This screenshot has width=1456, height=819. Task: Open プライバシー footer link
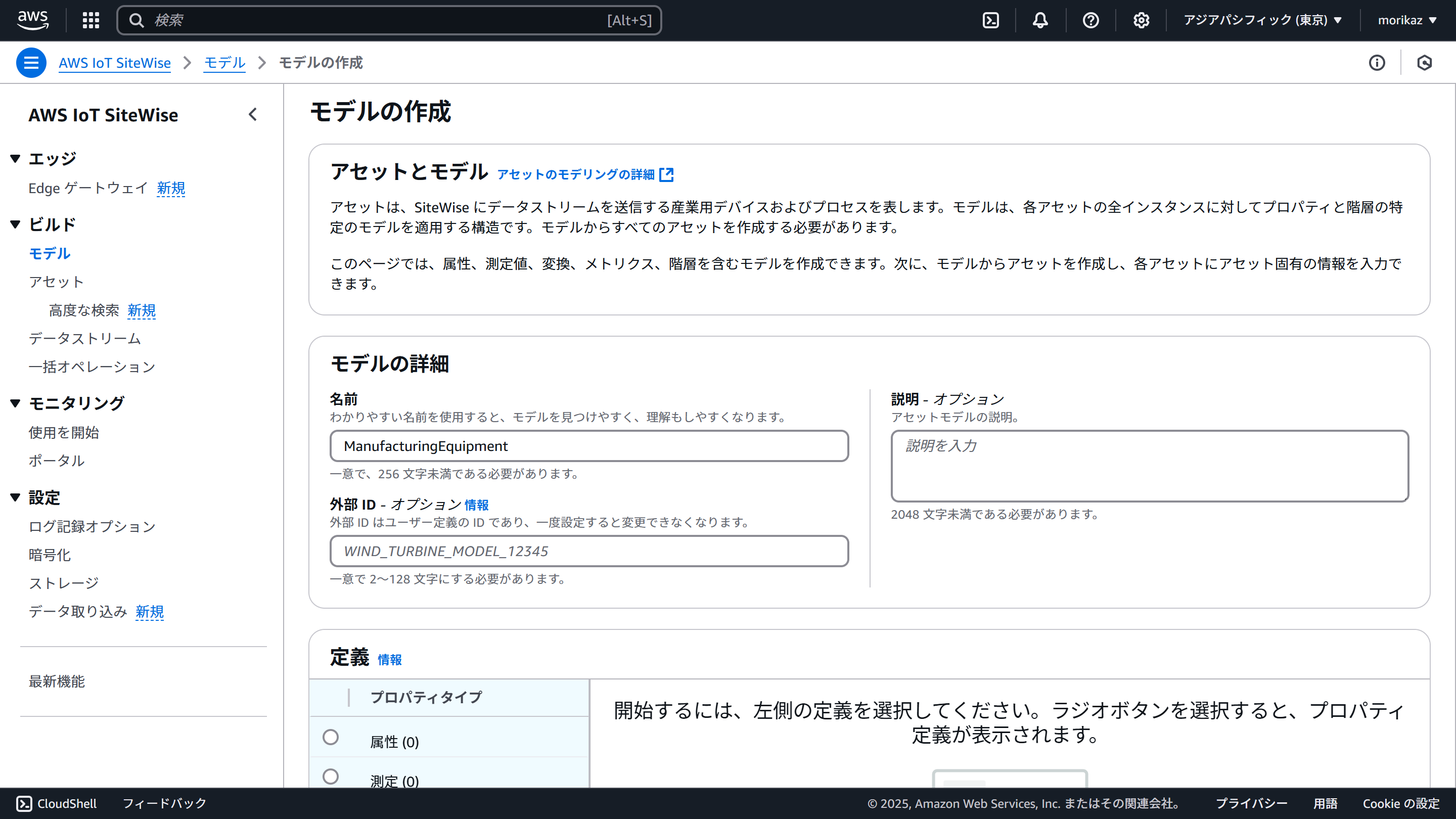(1251, 803)
